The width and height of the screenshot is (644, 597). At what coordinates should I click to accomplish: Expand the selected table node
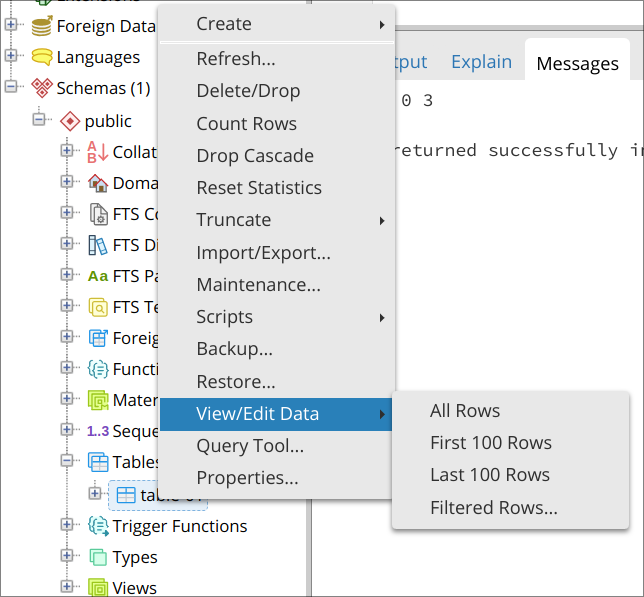point(94,493)
